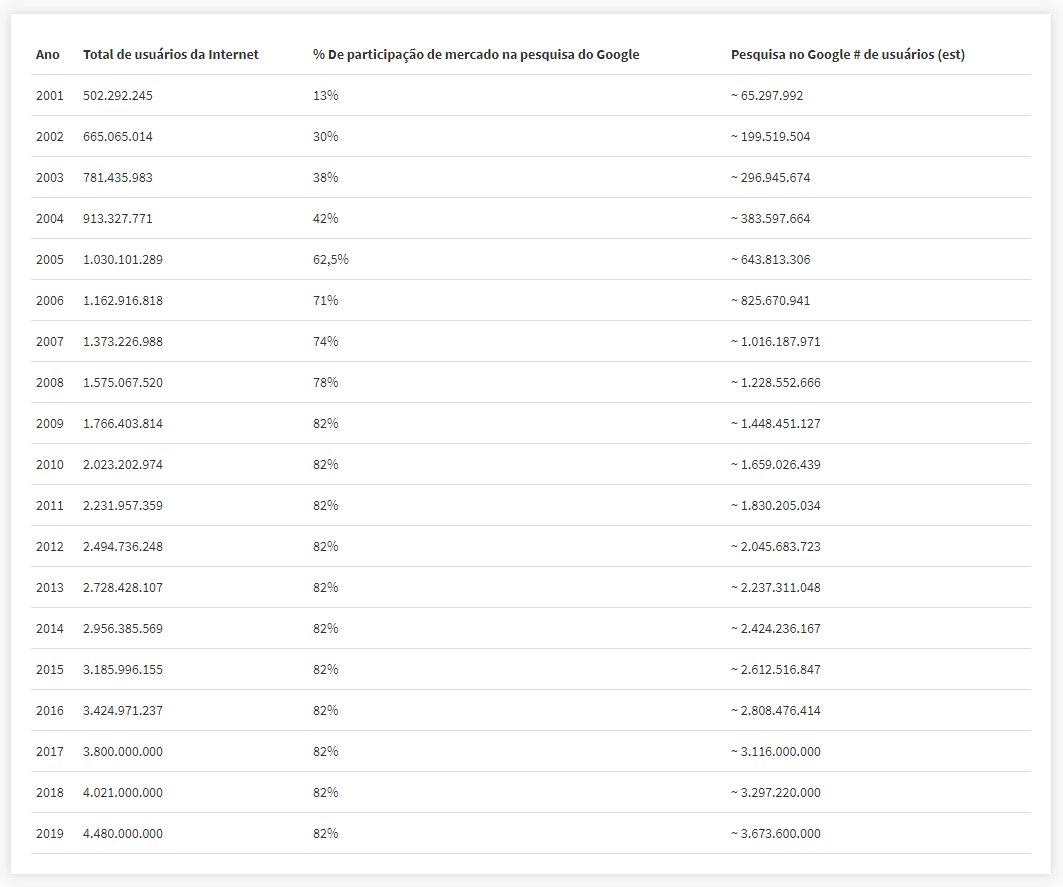Image resolution: width=1063 pixels, height=887 pixels.
Task: Click the estimate ~ 1.448.451.127
Action: [x=776, y=424]
